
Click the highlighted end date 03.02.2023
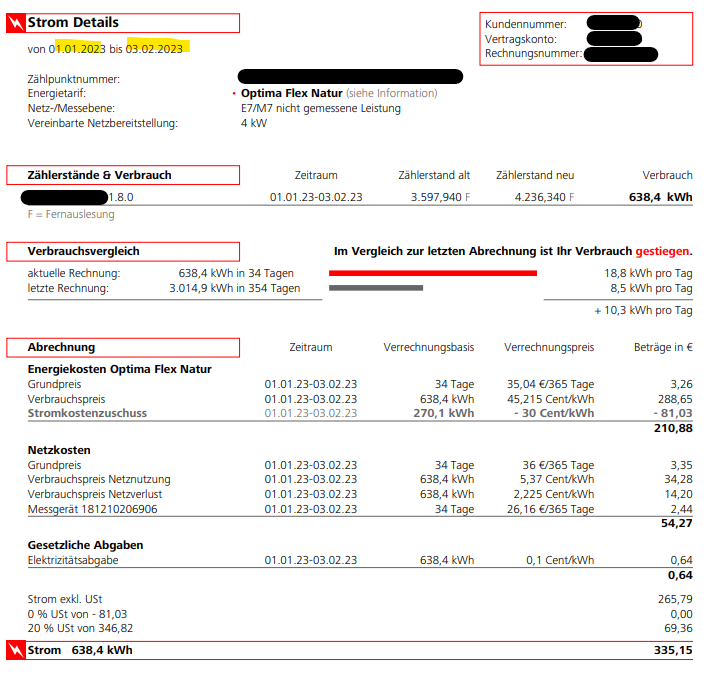[154, 49]
